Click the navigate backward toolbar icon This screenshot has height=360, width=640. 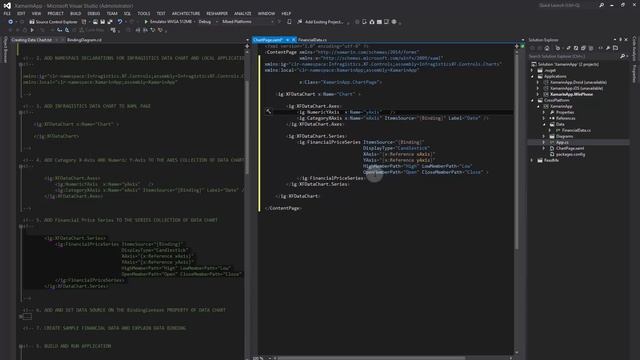pos(10,22)
